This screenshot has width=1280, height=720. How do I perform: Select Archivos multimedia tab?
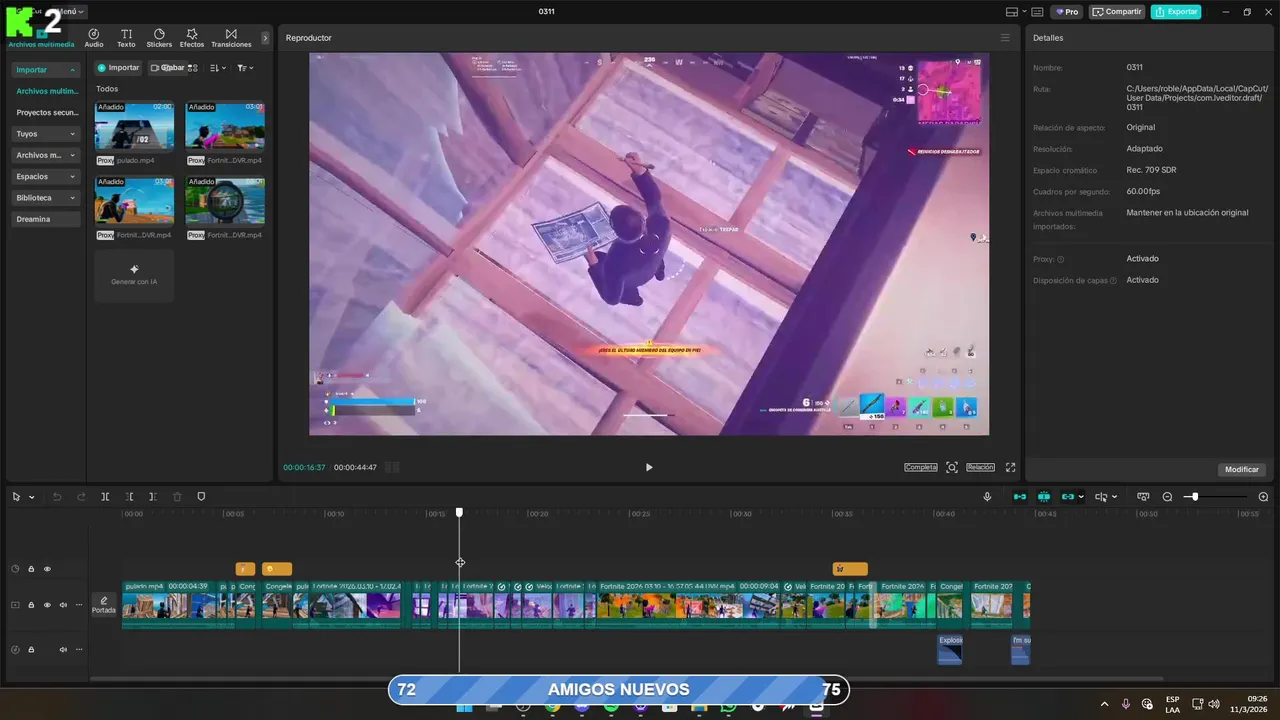41,38
